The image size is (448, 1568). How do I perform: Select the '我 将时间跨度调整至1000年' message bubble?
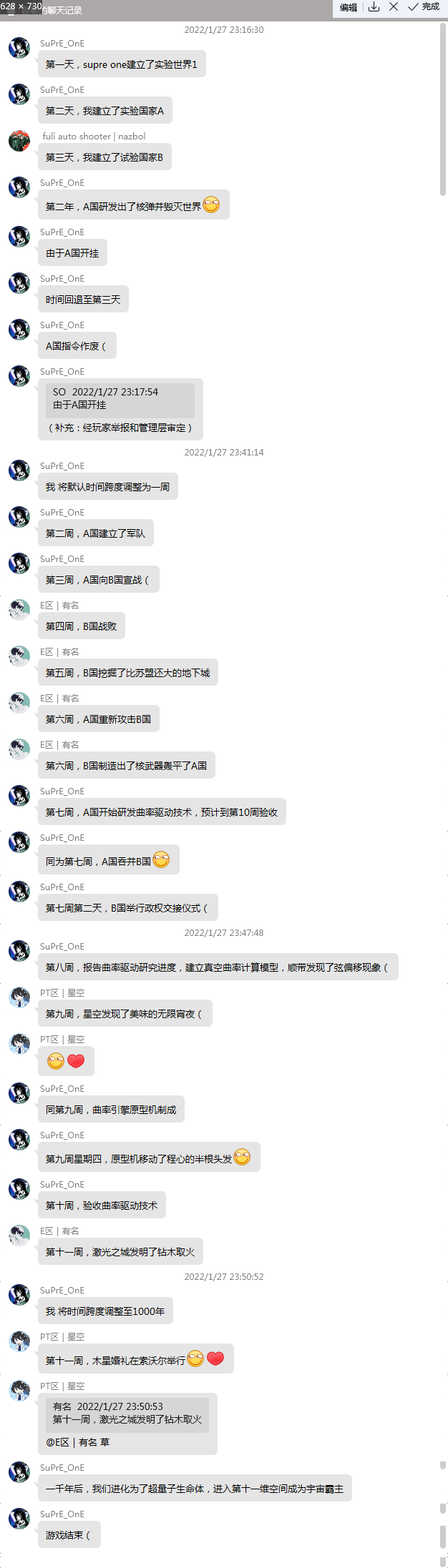pyautogui.click(x=105, y=1311)
